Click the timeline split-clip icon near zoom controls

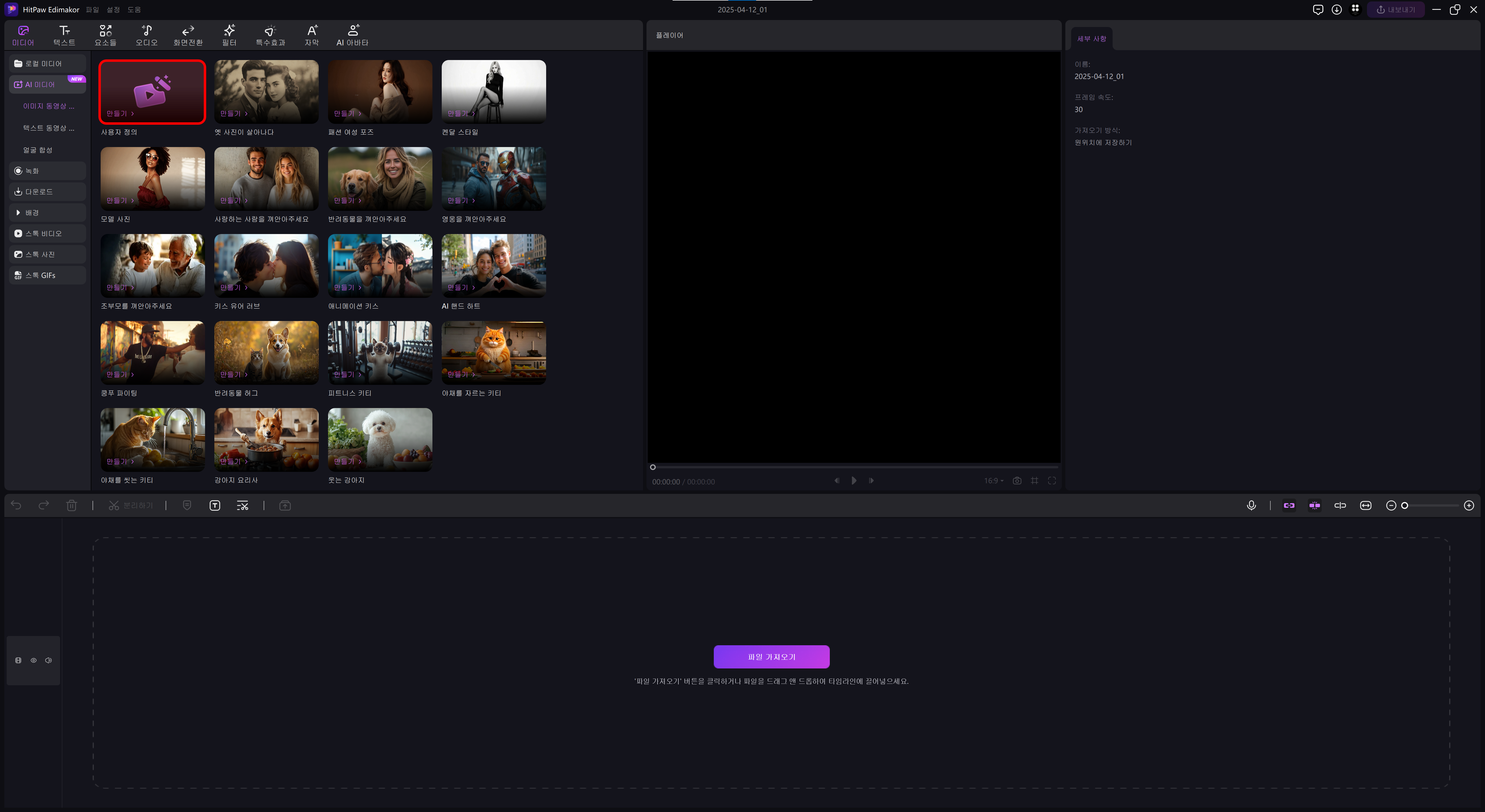pyautogui.click(x=1340, y=505)
